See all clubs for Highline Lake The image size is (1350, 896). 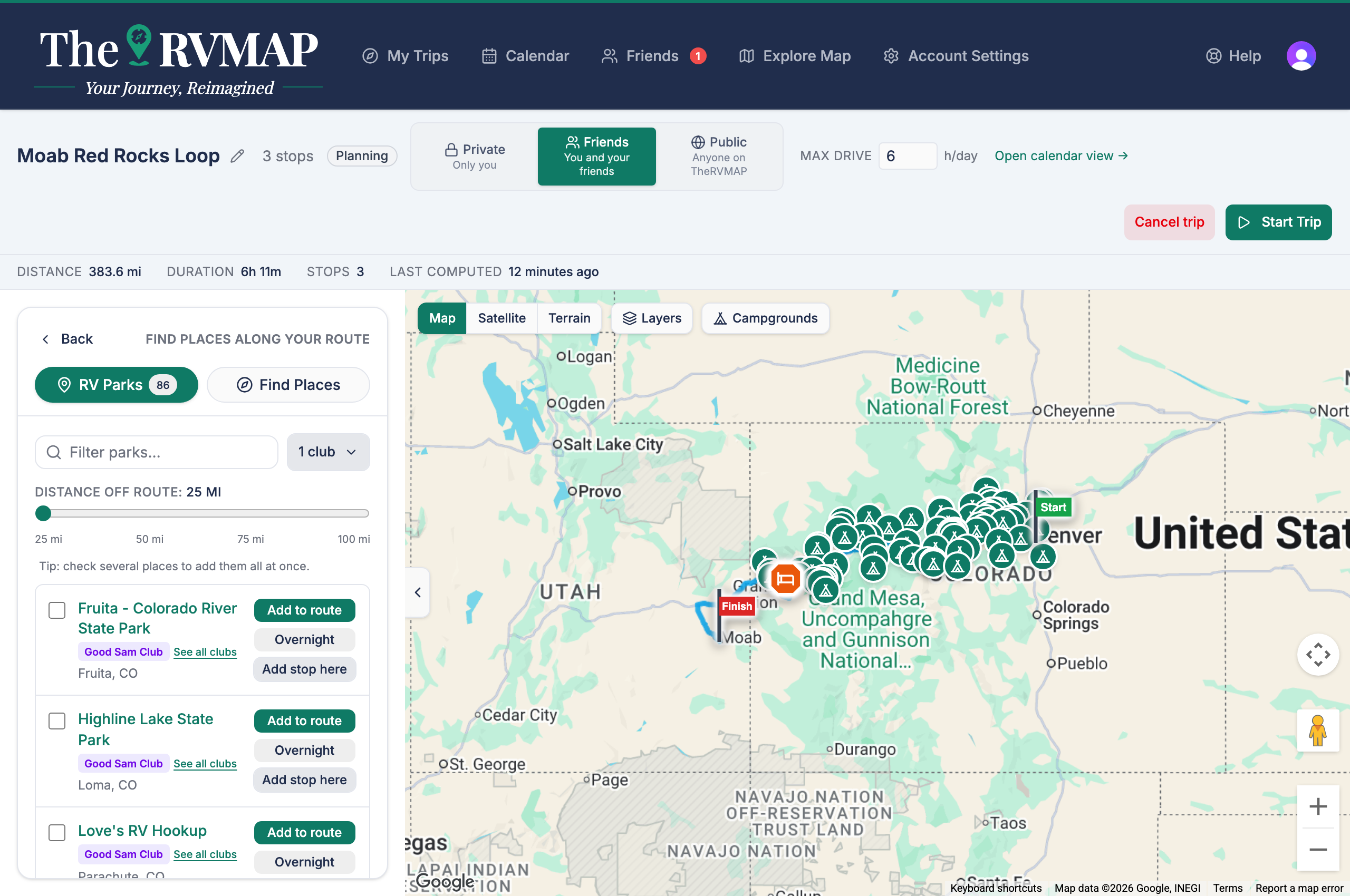(x=205, y=764)
